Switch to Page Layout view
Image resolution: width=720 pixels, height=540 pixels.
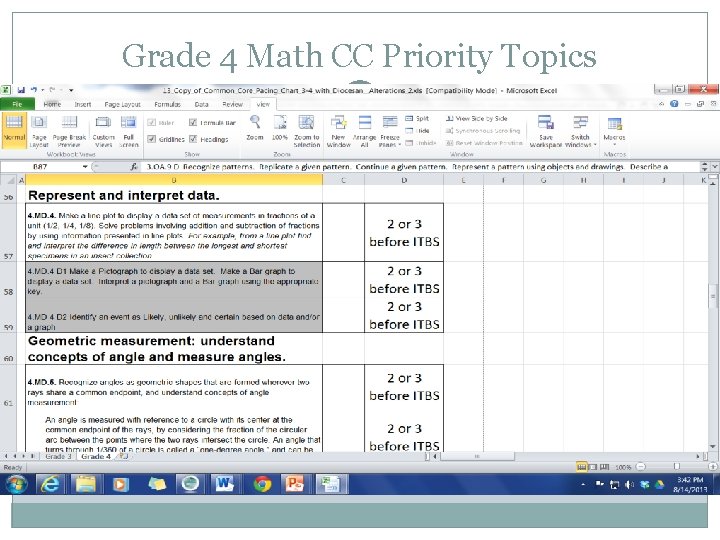[x=39, y=131]
